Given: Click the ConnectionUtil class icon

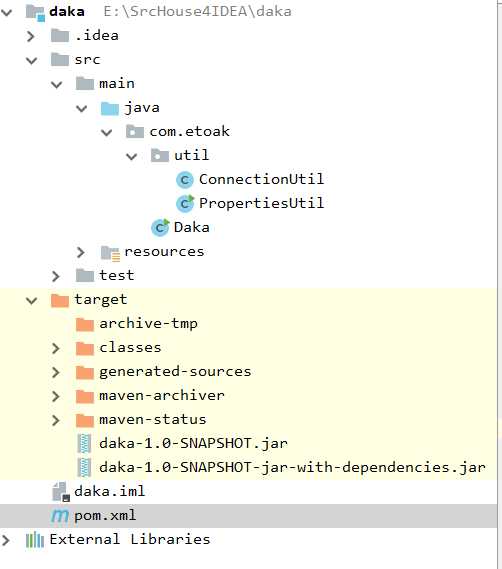Looking at the screenshot, I should click(x=184, y=180).
